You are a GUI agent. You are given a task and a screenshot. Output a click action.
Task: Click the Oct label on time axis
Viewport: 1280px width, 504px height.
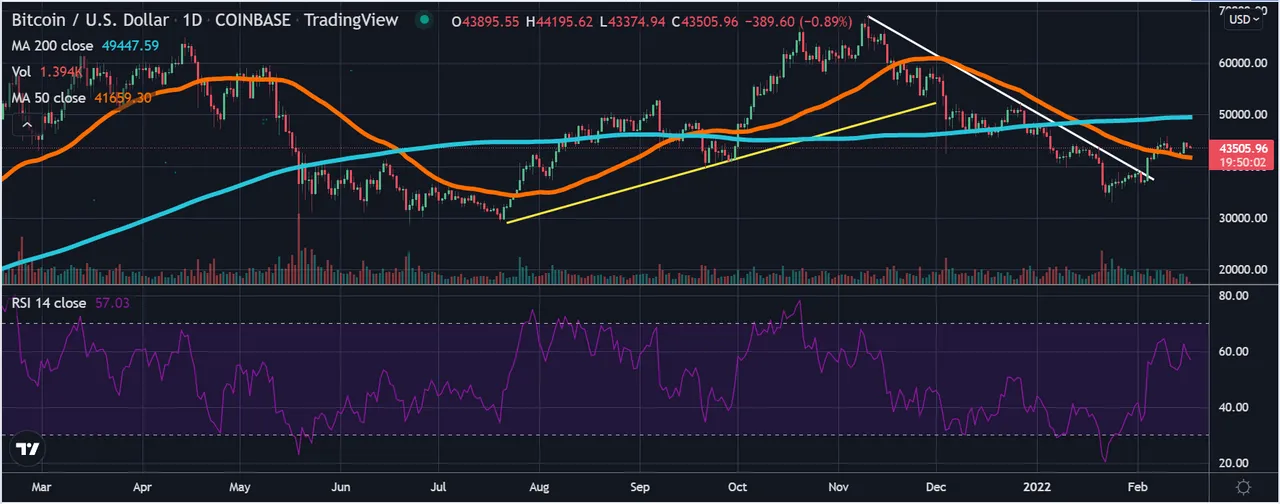click(x=737, y=487)
